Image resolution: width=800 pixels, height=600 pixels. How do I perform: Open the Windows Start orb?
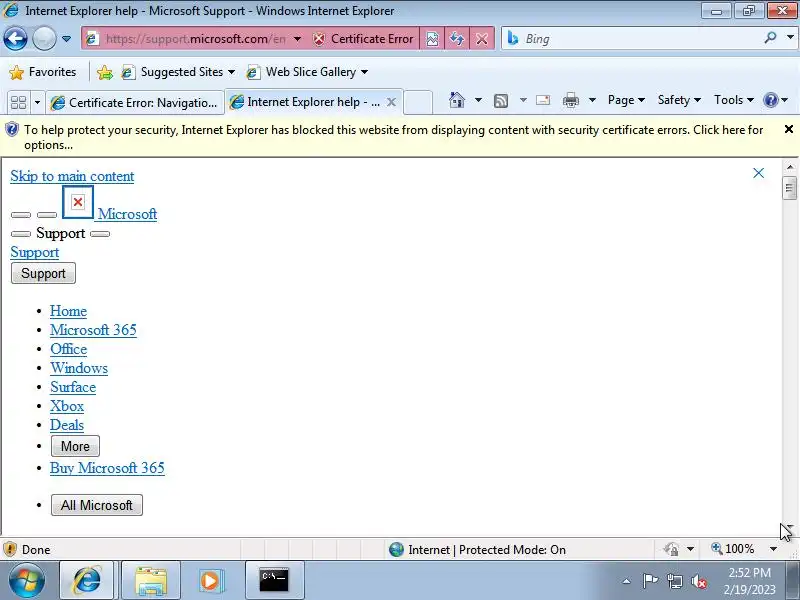(x=27, y=580)
